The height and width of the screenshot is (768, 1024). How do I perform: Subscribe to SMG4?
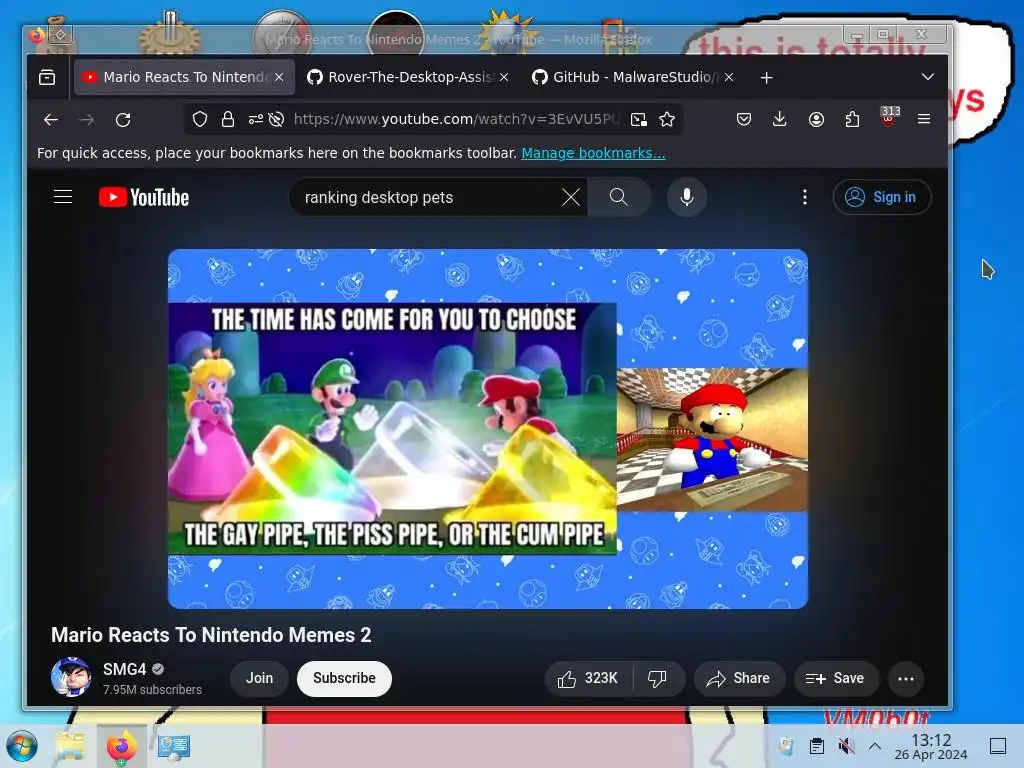click(x=344, y=679)
